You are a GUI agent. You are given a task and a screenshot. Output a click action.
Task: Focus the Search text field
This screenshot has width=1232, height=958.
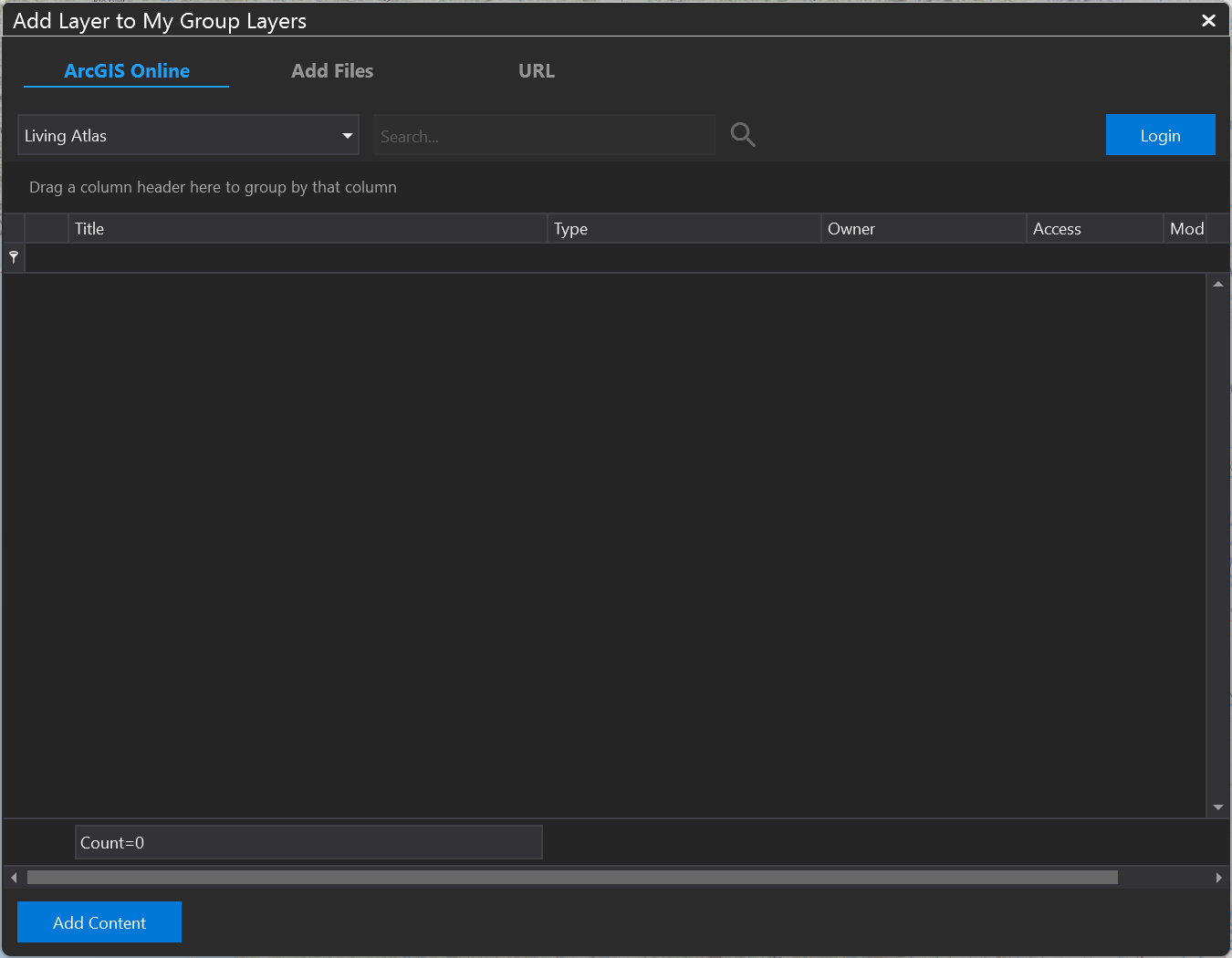click(543, 136)
